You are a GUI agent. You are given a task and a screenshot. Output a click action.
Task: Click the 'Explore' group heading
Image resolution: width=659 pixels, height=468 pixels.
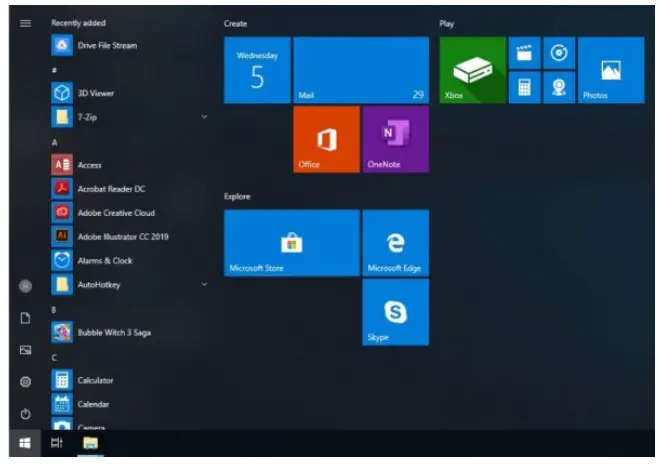(237, 196)
